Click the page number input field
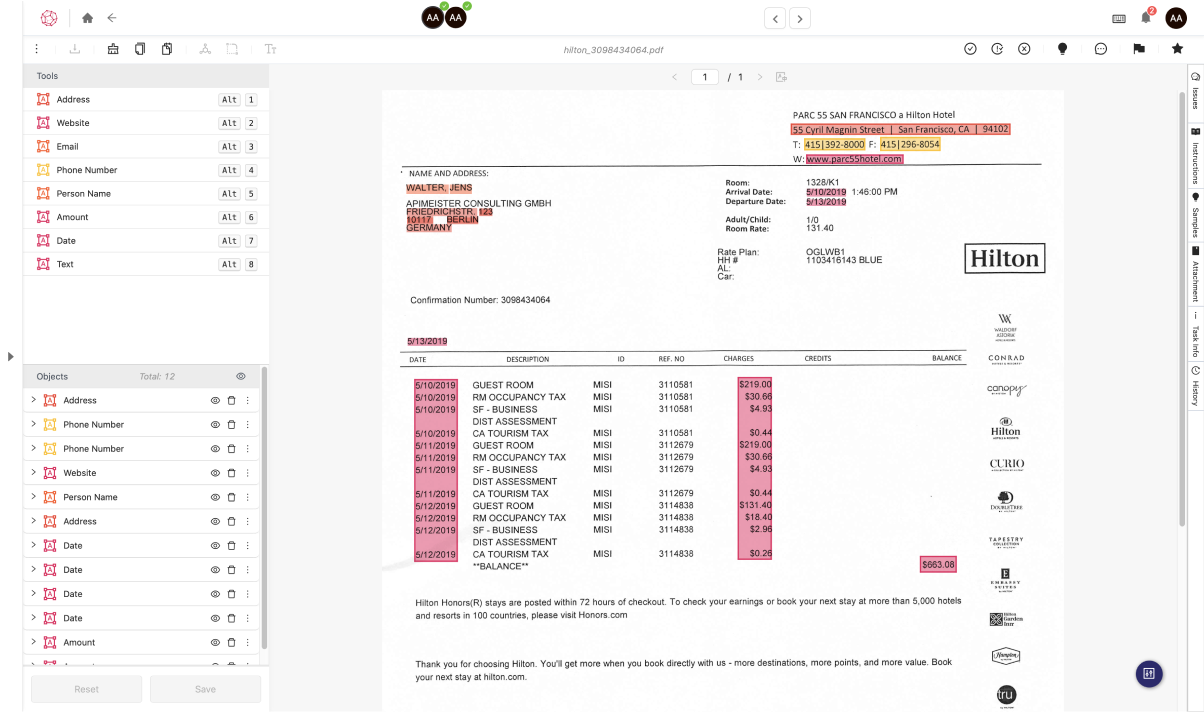 click(x=705, y=77)
